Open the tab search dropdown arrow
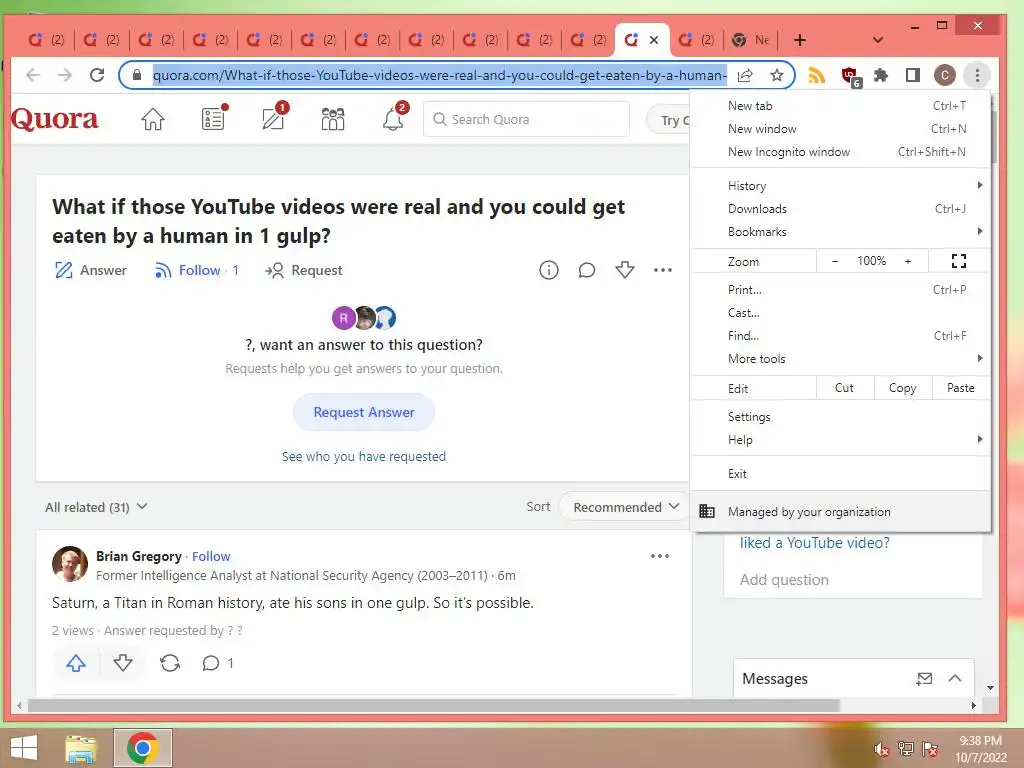Image resolution: width=1024 pixels, height=768 pixels. pyautogui.click(x=878, y=40)
